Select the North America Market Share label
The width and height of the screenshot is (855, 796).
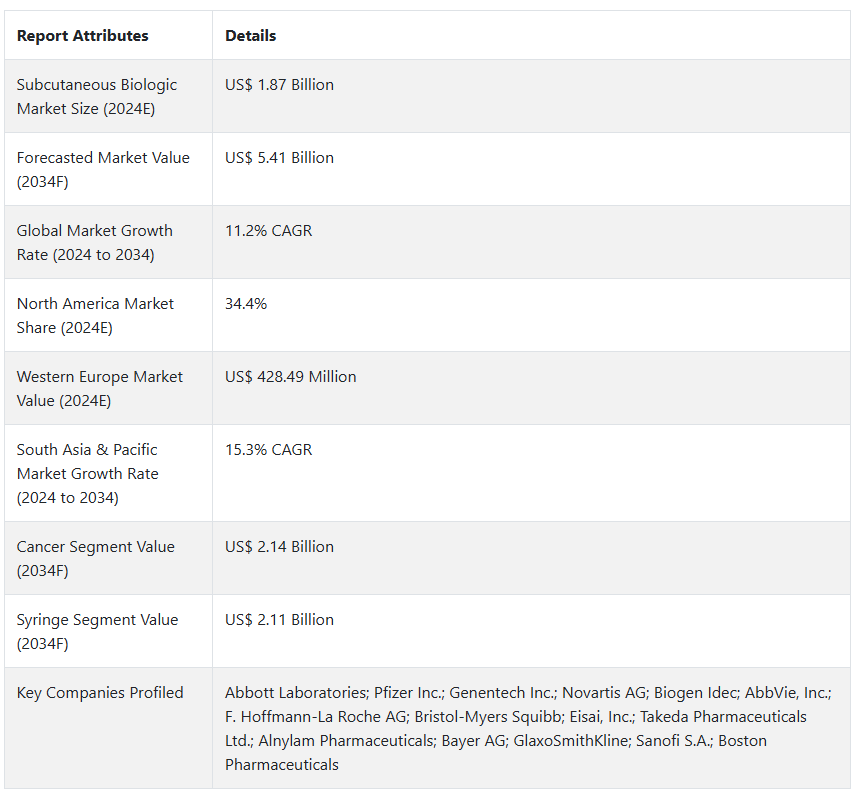(x=95, y=316)
